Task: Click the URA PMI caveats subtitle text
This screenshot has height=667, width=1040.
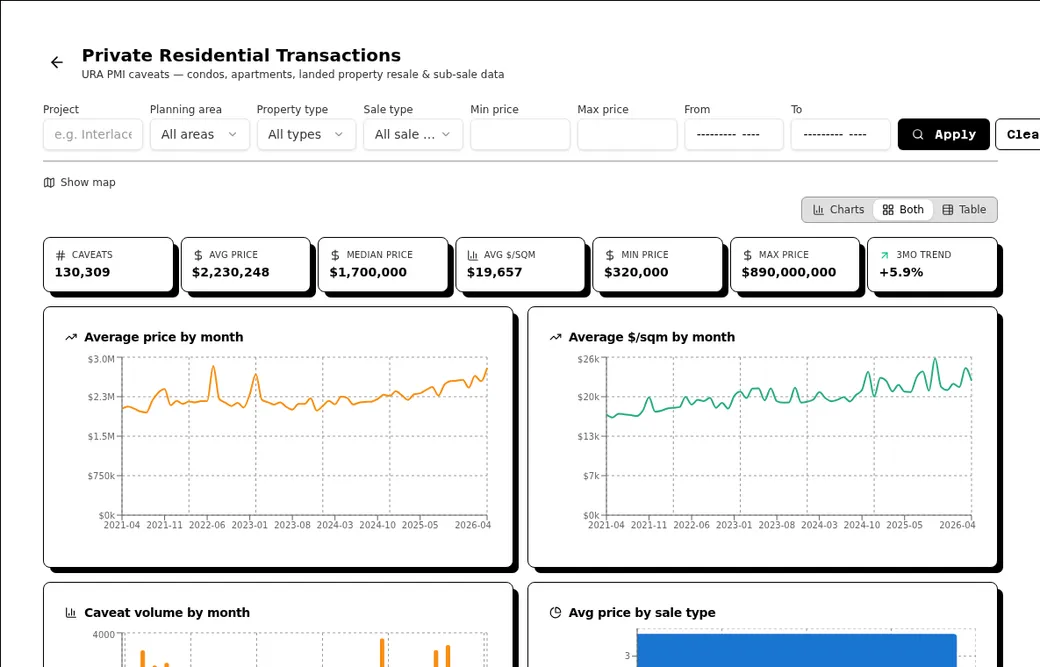Action: pos(292,74)
